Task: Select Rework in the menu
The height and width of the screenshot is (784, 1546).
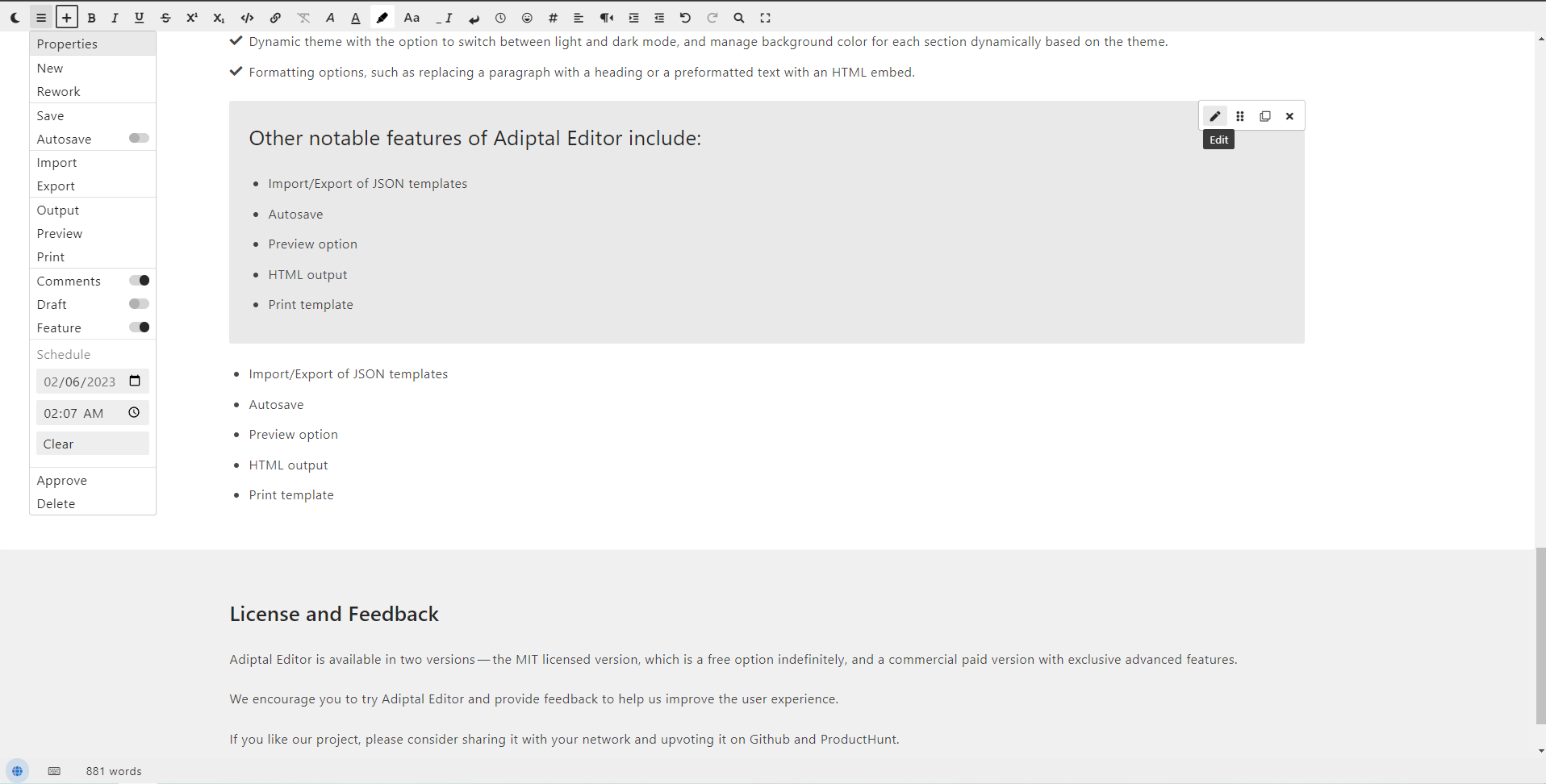Action: tap(93, 91)
